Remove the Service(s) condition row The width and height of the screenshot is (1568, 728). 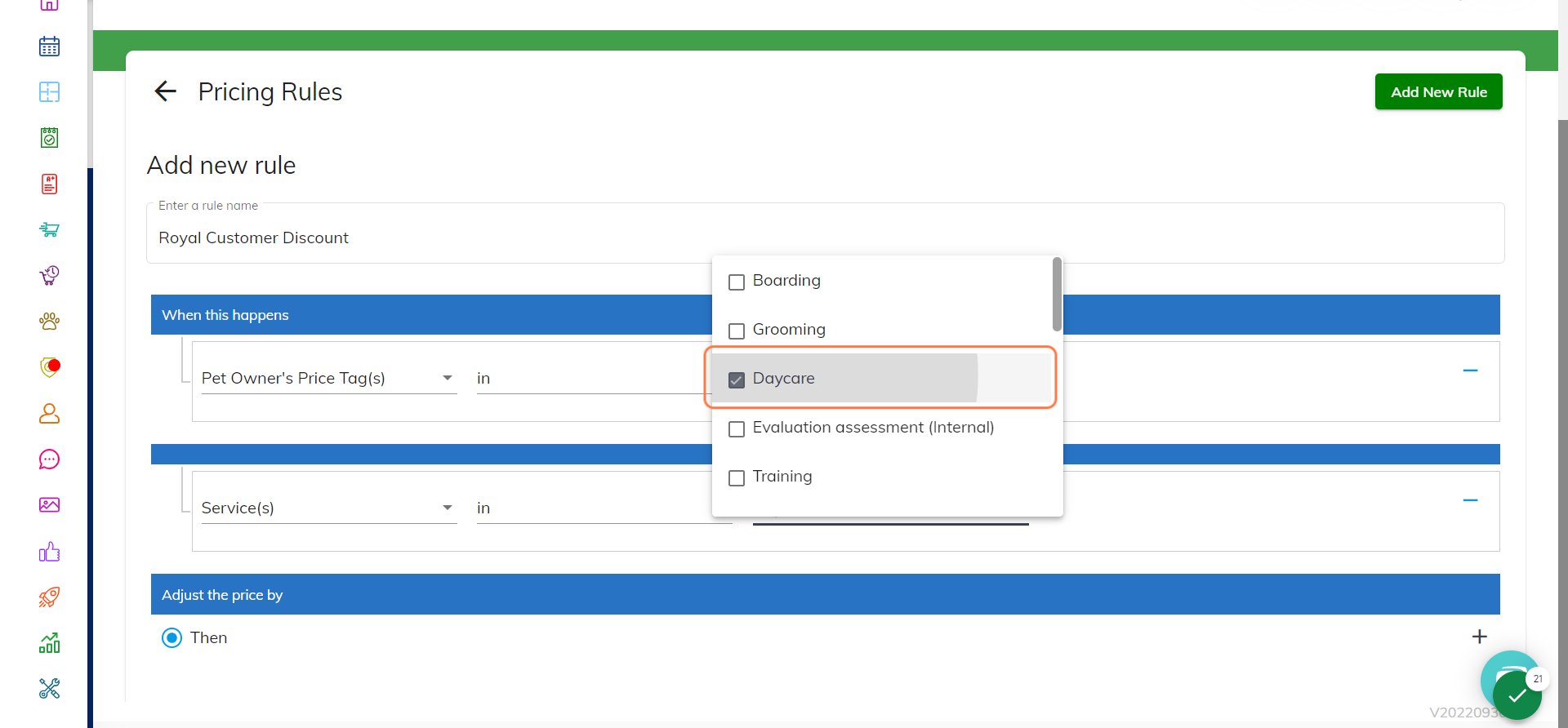[1470, 500]
